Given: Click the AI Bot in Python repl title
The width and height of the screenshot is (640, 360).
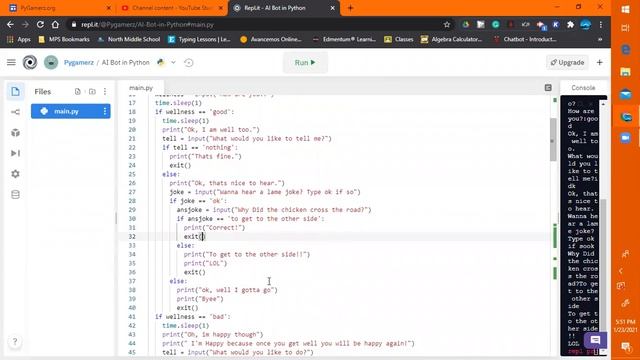Looking at the screenshot, I should [126, 62].
